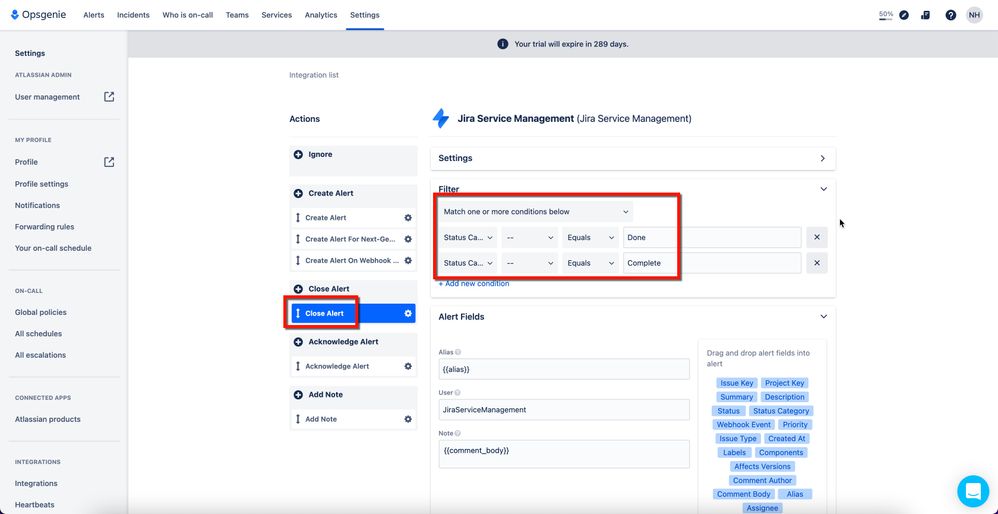Expand the Settings section chevron
The image size is (998, 514).
point(822,158)
